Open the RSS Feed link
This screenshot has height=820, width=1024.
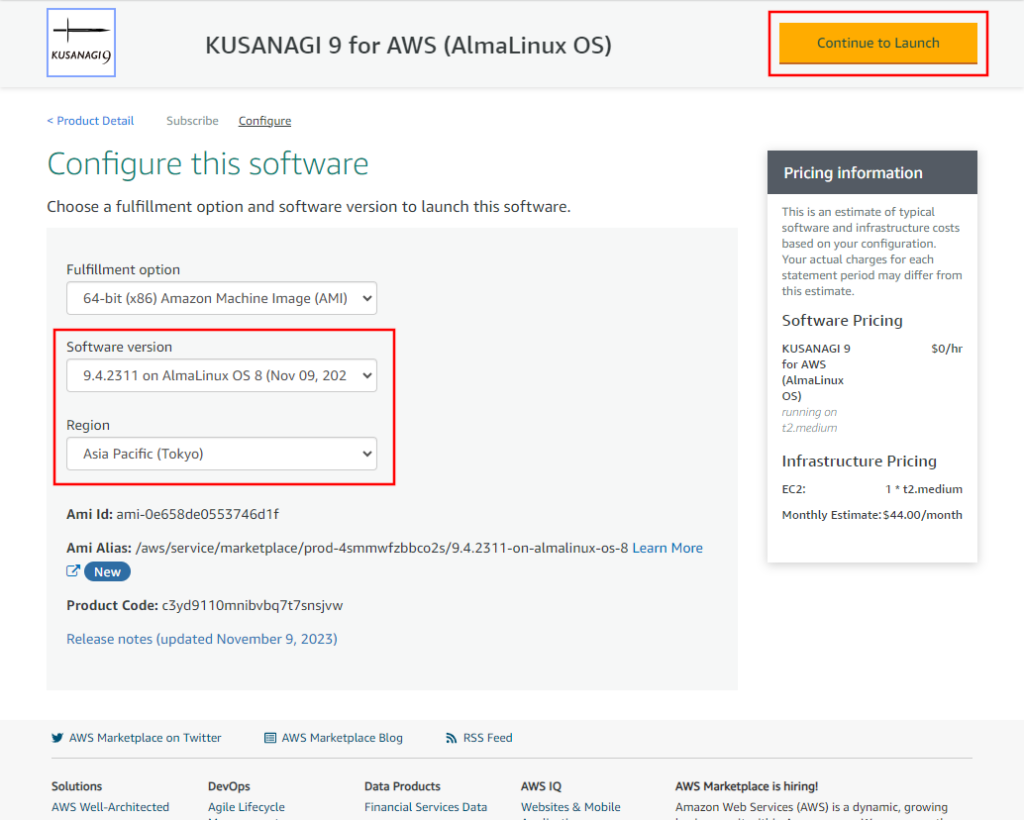tap(488, 738)
